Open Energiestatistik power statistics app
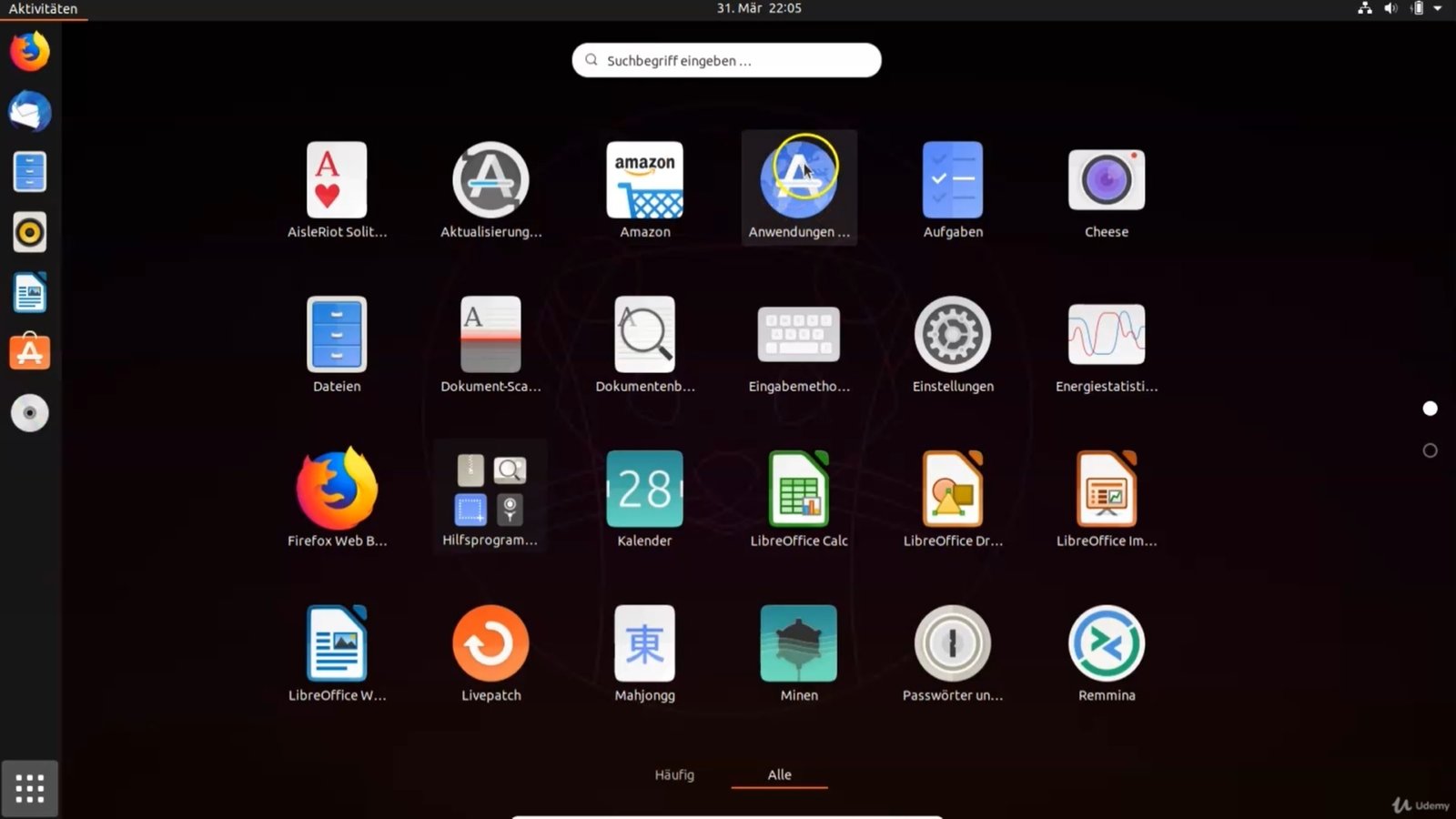 click(x=1106, y=335)
